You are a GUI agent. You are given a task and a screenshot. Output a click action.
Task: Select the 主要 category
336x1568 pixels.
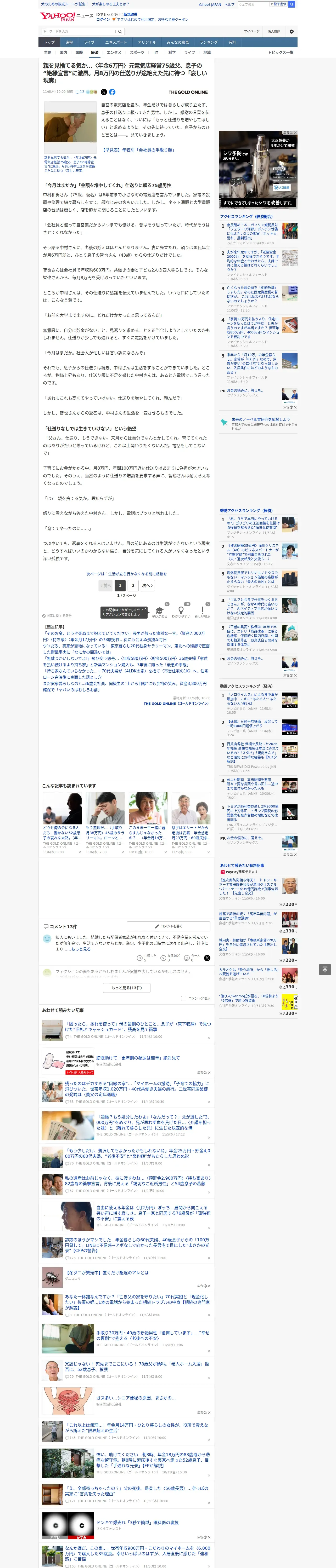[x=48, y=52]
